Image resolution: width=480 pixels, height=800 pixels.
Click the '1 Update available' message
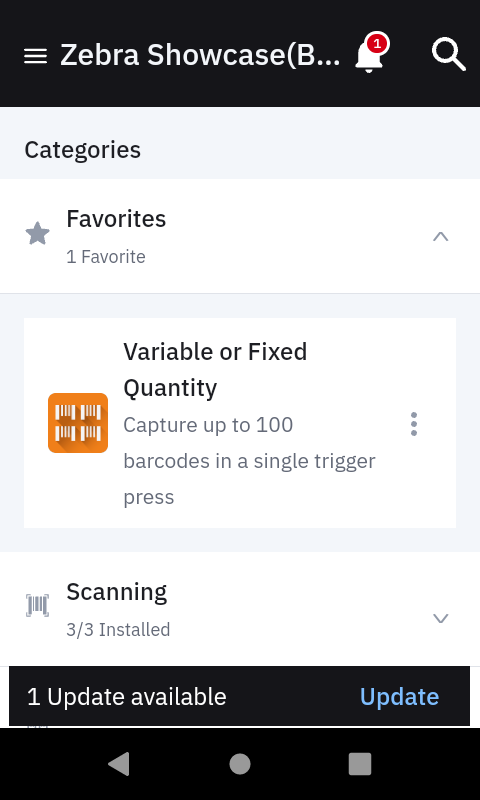point(127,697)
